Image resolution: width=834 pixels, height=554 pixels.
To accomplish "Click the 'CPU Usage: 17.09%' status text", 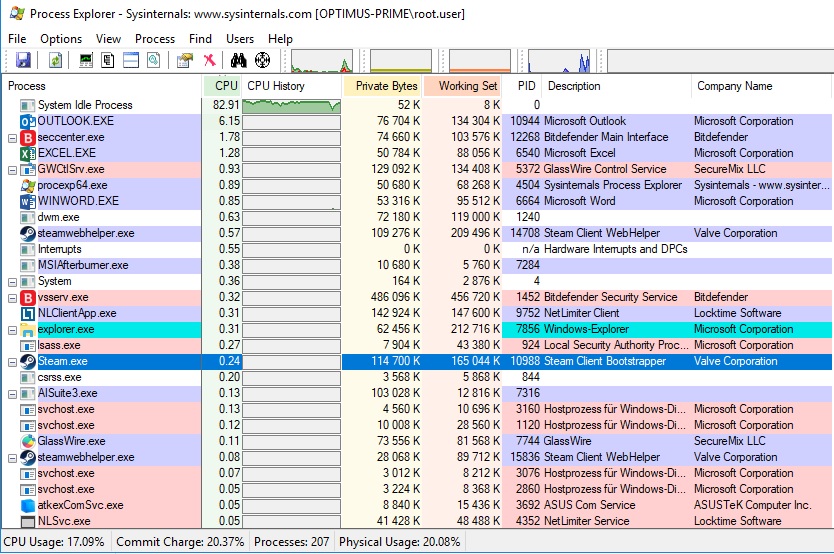I will click(54, 542).
